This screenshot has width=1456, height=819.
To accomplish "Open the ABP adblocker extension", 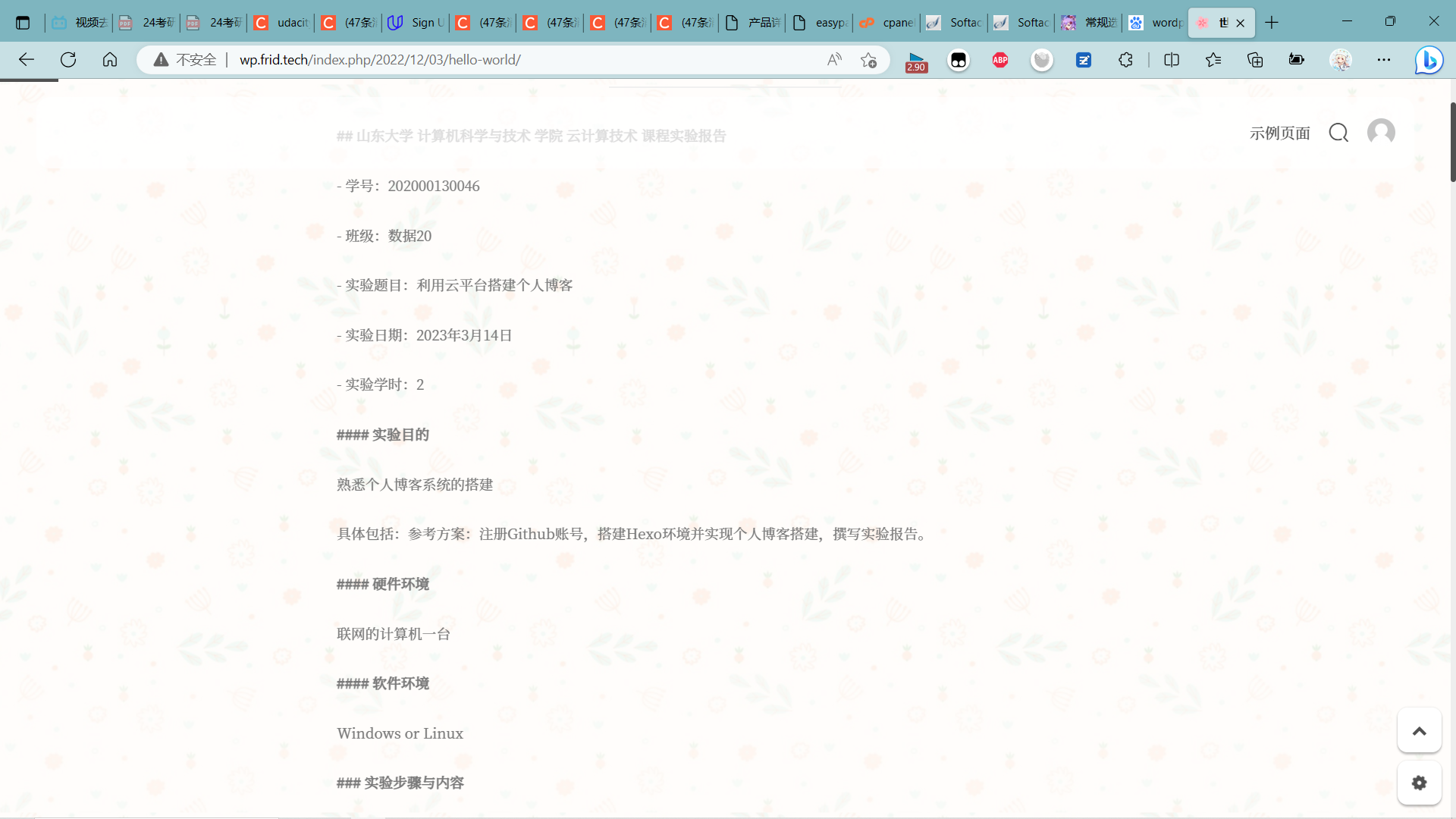I will point(1000,60).
